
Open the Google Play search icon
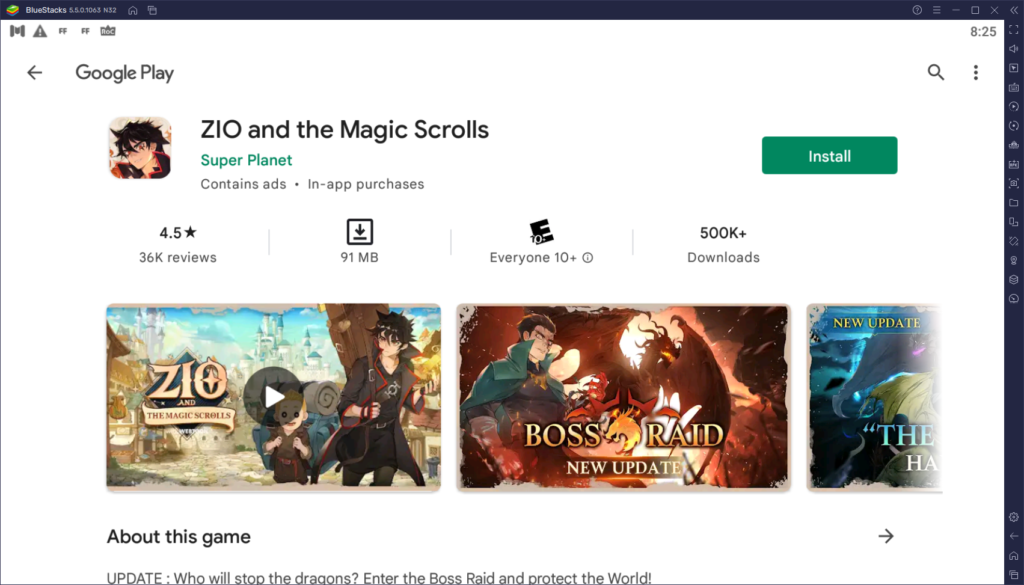[x=936, y=72]
